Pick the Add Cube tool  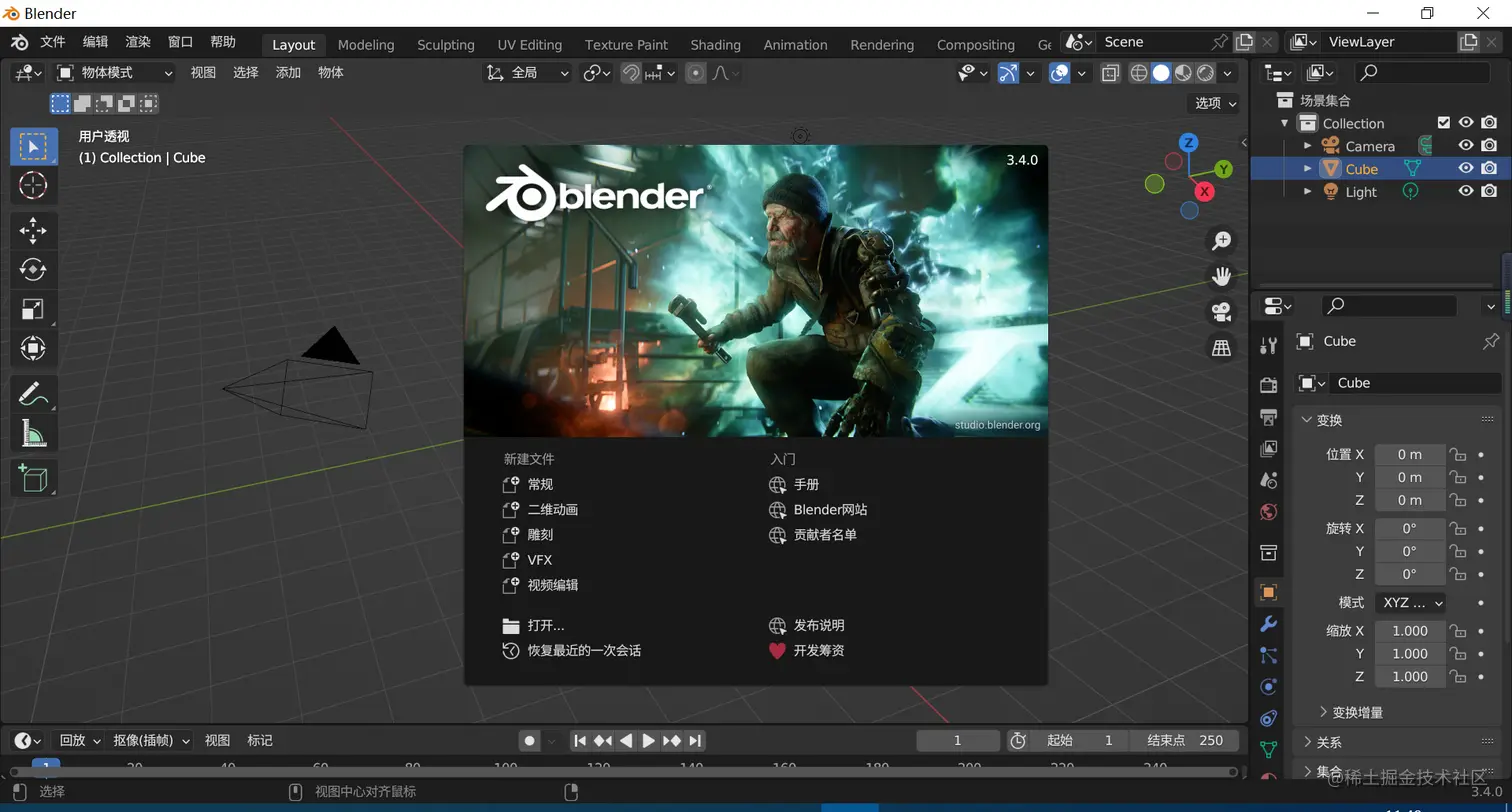33,478
